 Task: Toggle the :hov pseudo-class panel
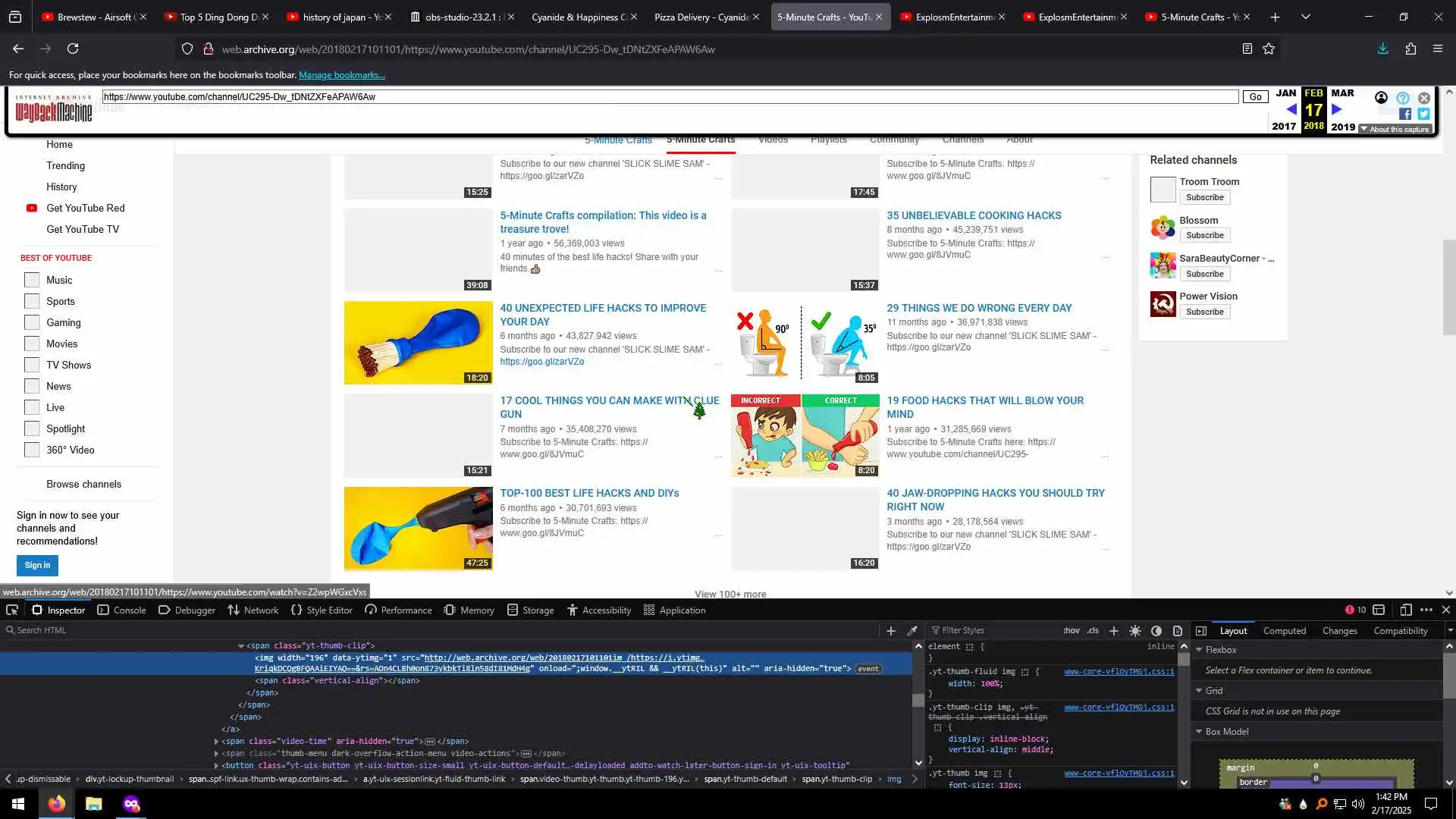coord(1071,630)
